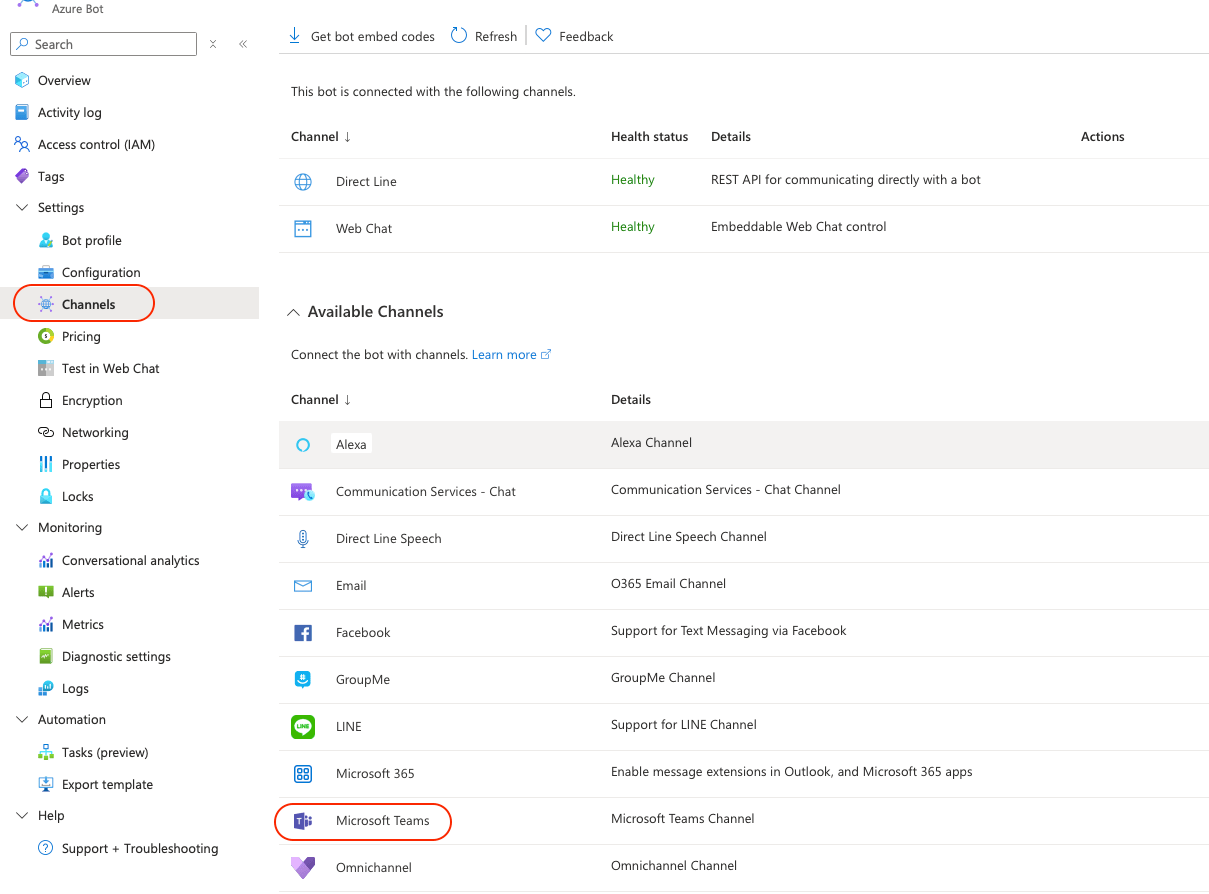Toggle the expand-collapse arrows beside search
Image resolution: width=1209 pixels, height=894 pixels.
[213, 44]
